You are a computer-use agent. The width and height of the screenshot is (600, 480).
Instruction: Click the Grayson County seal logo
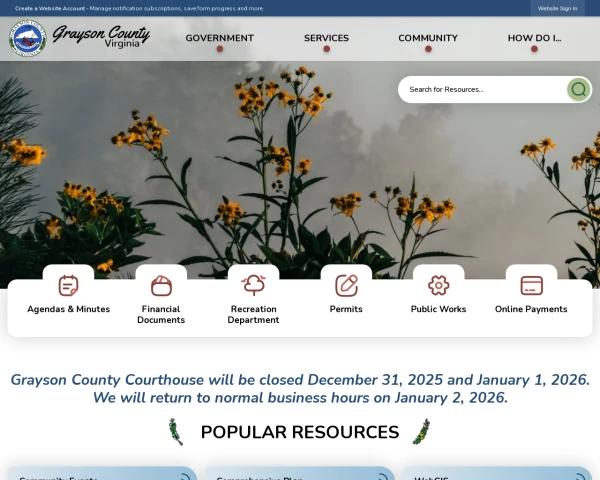[x=28, y=38]
